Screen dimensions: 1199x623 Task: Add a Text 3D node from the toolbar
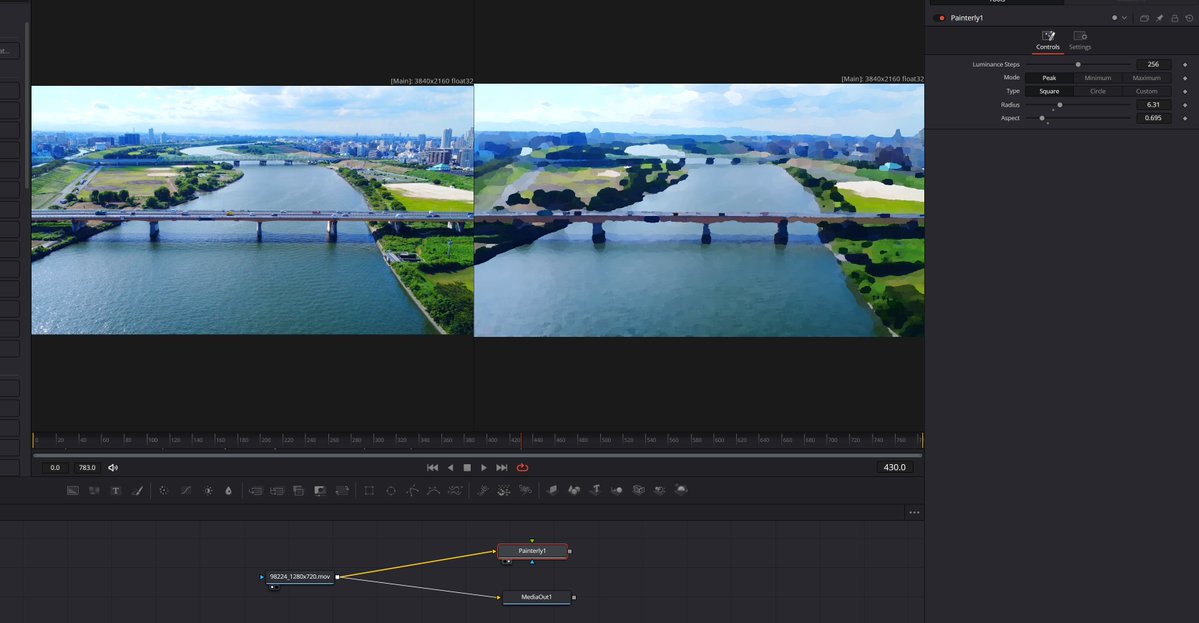tap(595, 490)
